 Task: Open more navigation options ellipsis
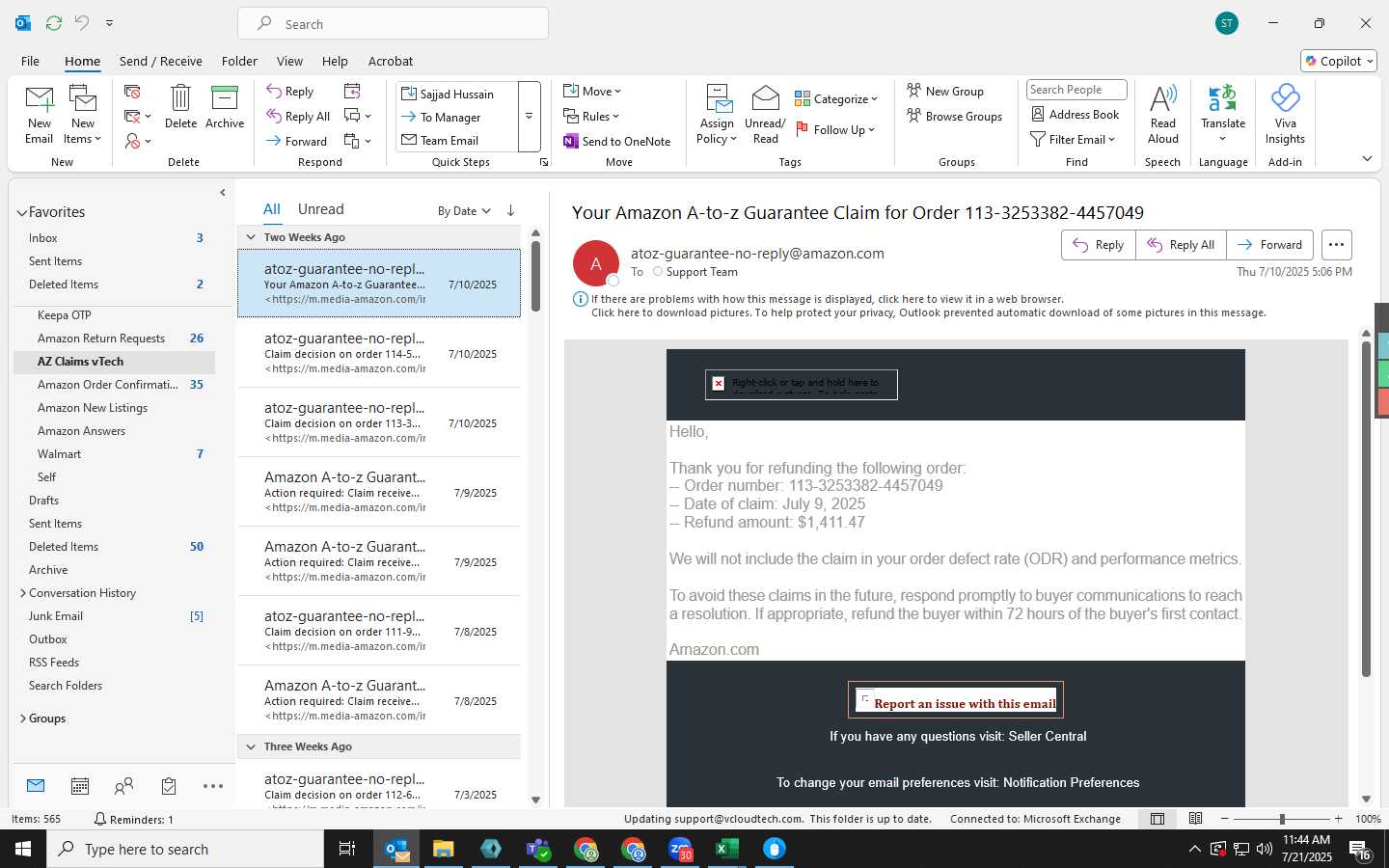point(213,786)
